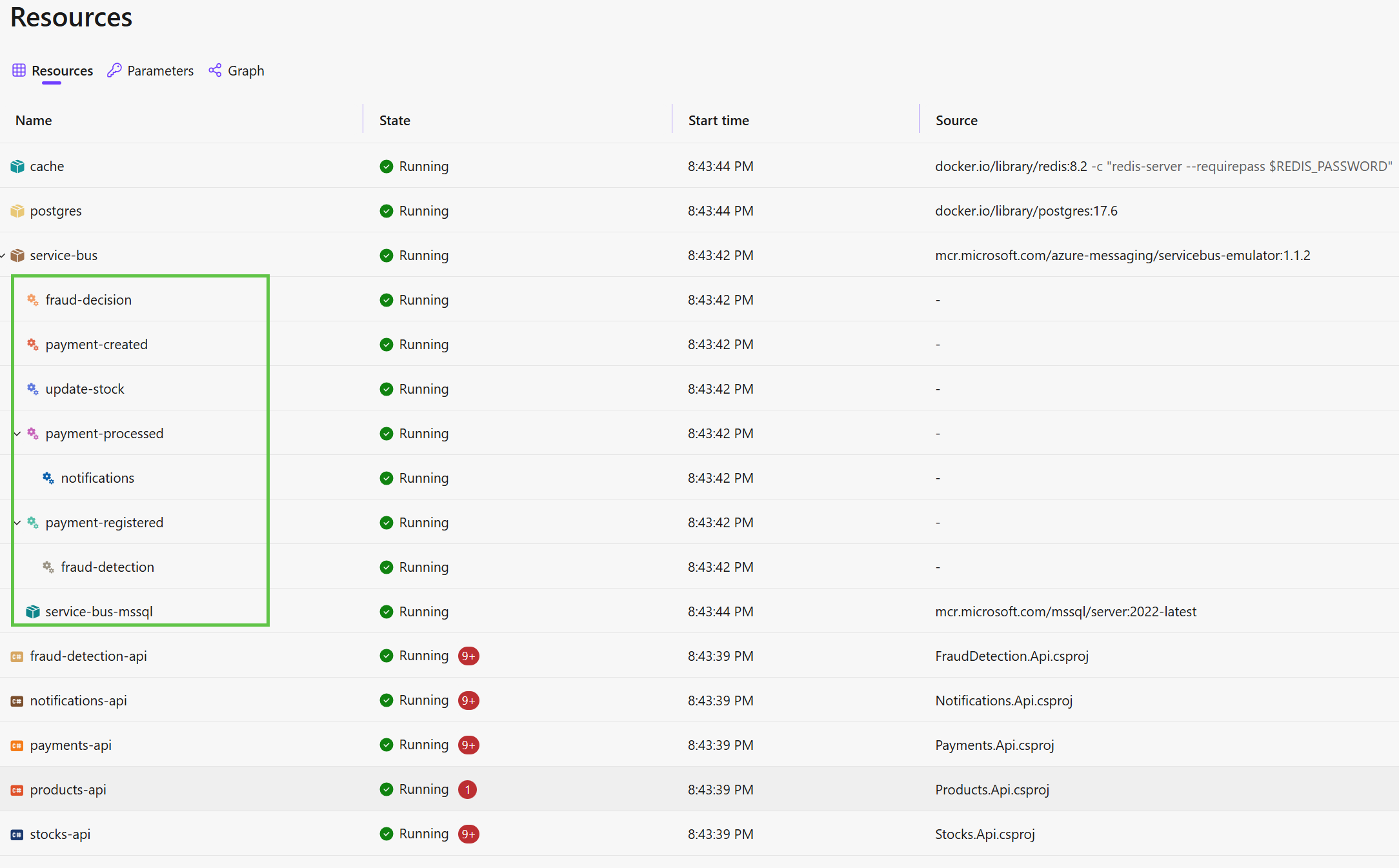This screenshot has width=1399, height=868.
Task: Click the fraud-decision queue gear icon
Action: [x=32, y=299]
